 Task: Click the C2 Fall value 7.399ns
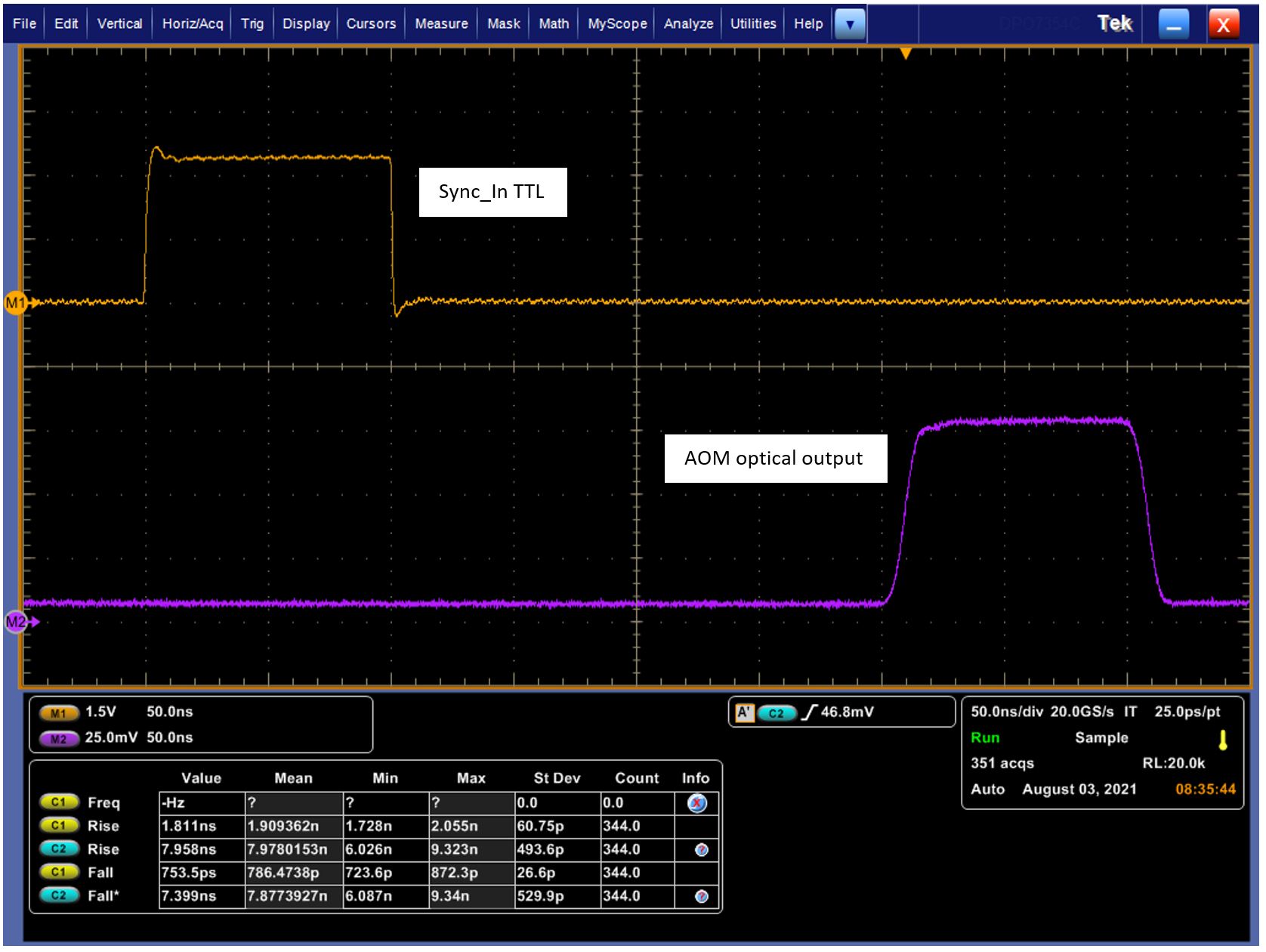[202, 896]
